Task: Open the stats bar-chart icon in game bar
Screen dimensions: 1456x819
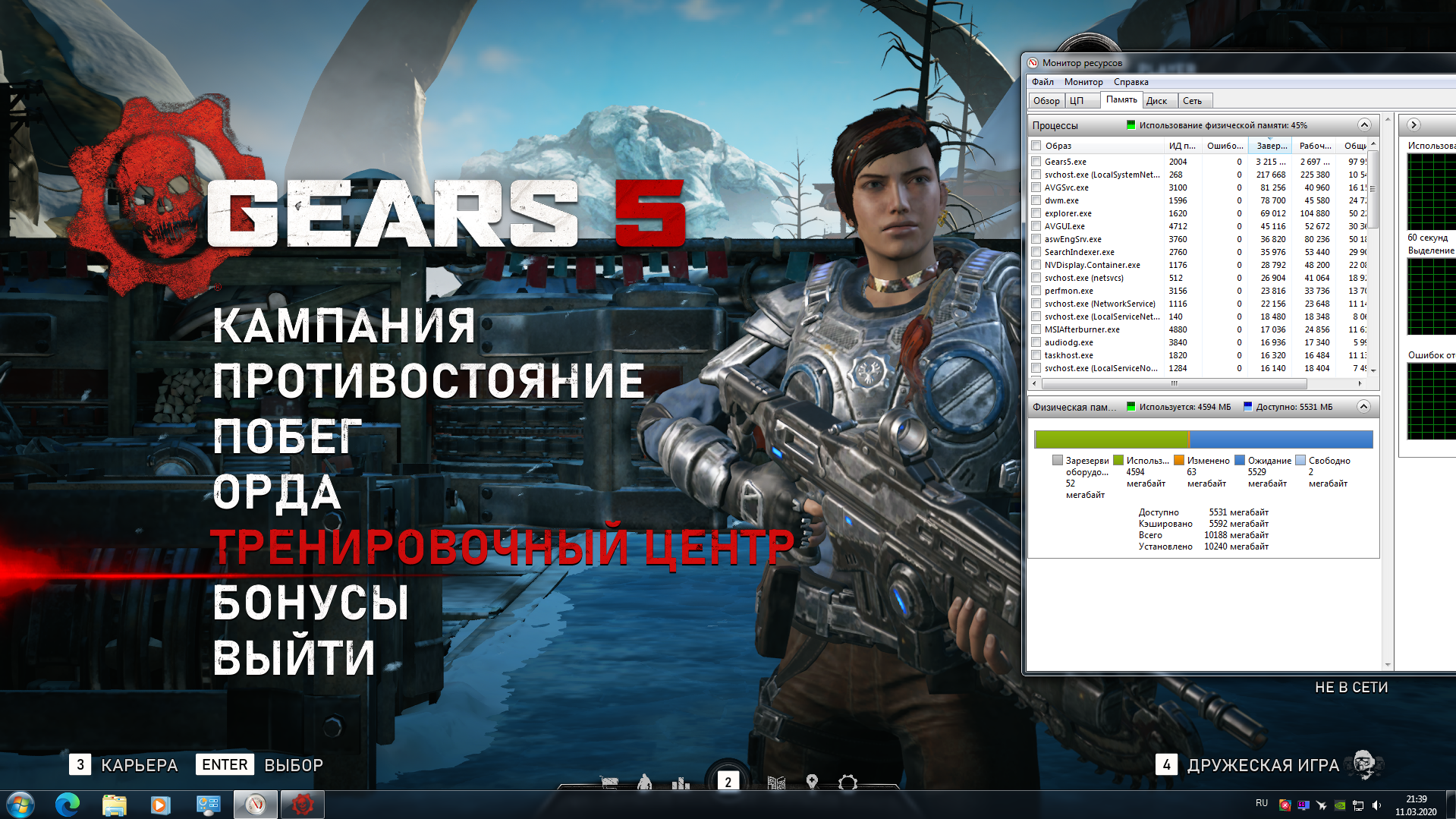Action: click(x=681, y=783)
